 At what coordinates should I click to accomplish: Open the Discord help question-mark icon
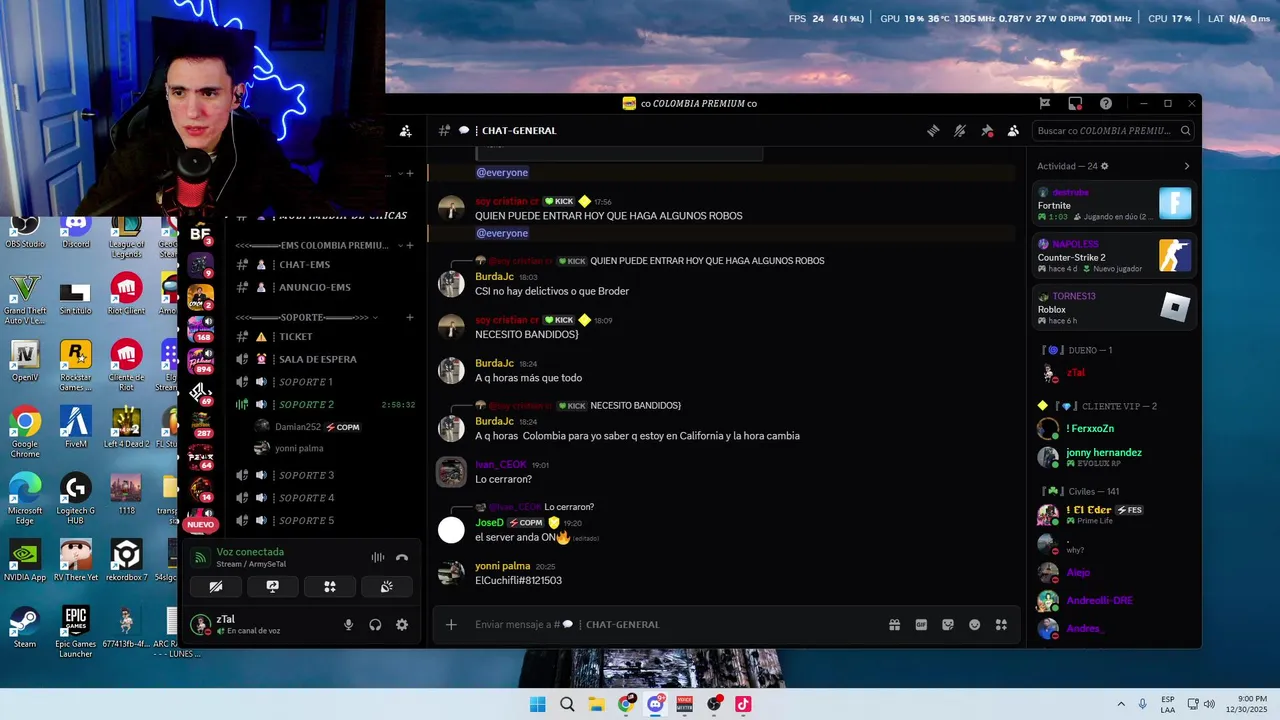1106,103
